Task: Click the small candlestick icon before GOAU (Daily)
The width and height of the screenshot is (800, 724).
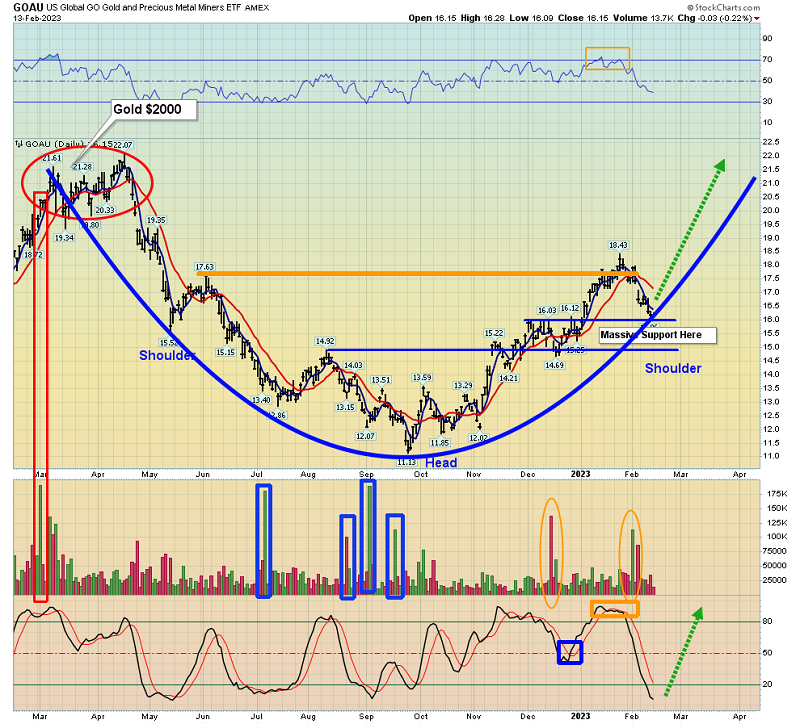Action: click(x=19, y=144)
